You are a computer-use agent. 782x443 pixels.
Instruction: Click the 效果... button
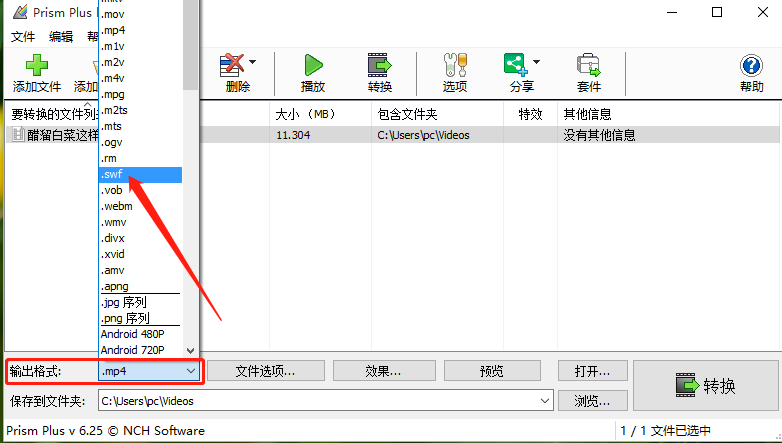pos(384,371)
